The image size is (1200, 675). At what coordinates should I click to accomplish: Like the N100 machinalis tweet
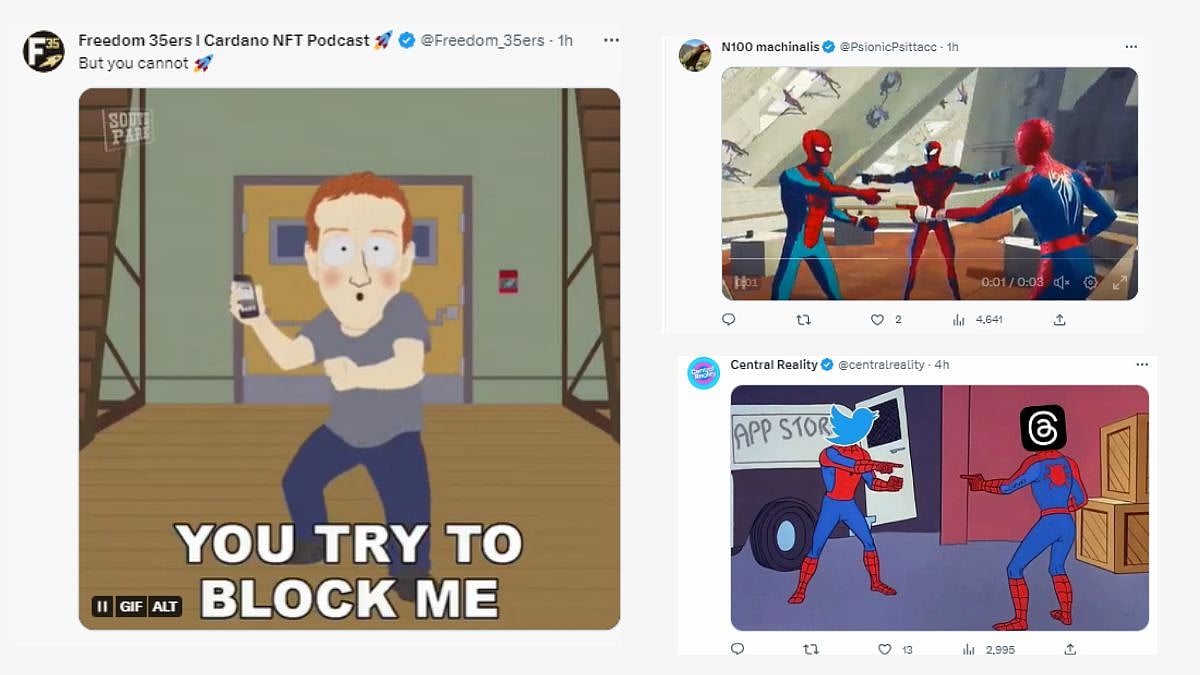pyautogui.click(x=877, y=320)
